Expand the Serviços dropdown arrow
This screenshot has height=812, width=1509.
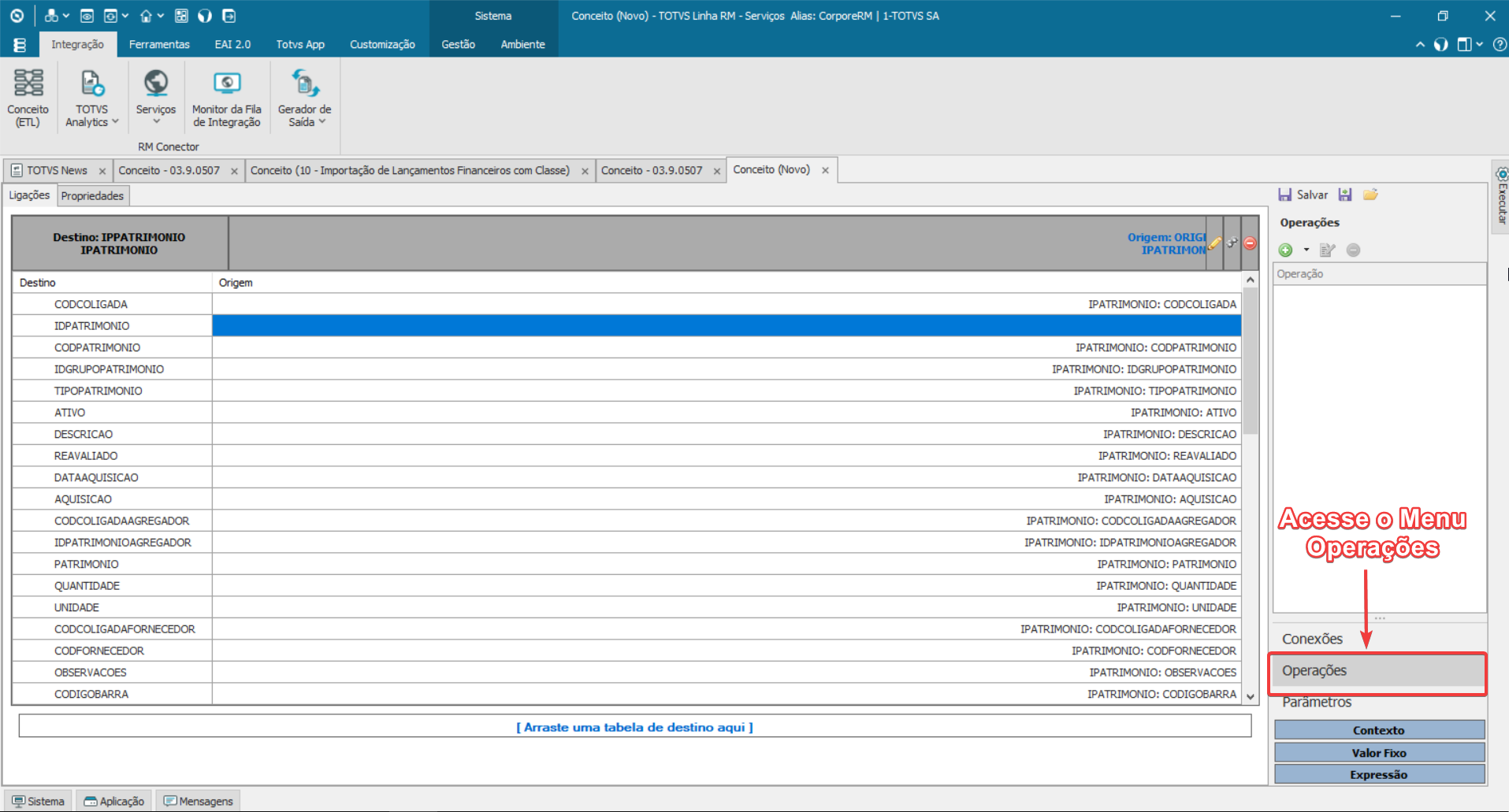(156, 122)
